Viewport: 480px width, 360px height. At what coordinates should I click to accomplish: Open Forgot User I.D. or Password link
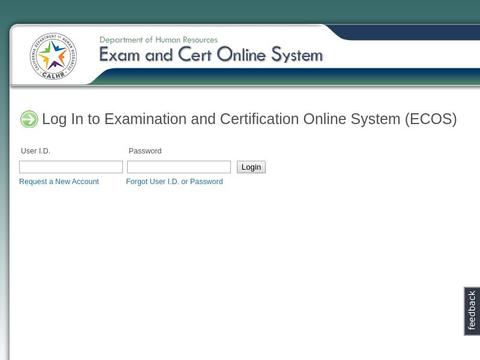174,182
